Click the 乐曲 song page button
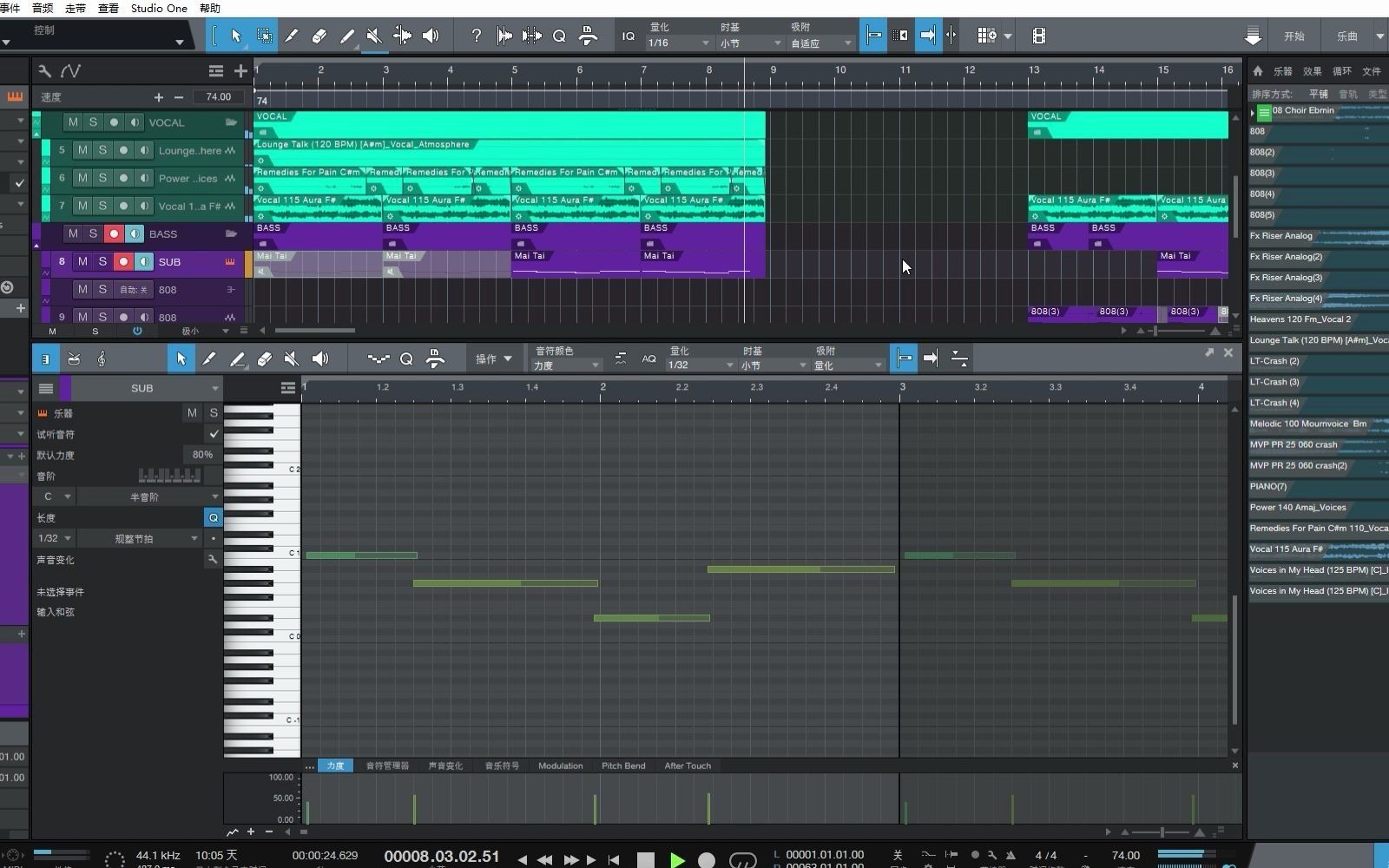Viewport: 1389px width, 868px height. tap(1346, 36)
